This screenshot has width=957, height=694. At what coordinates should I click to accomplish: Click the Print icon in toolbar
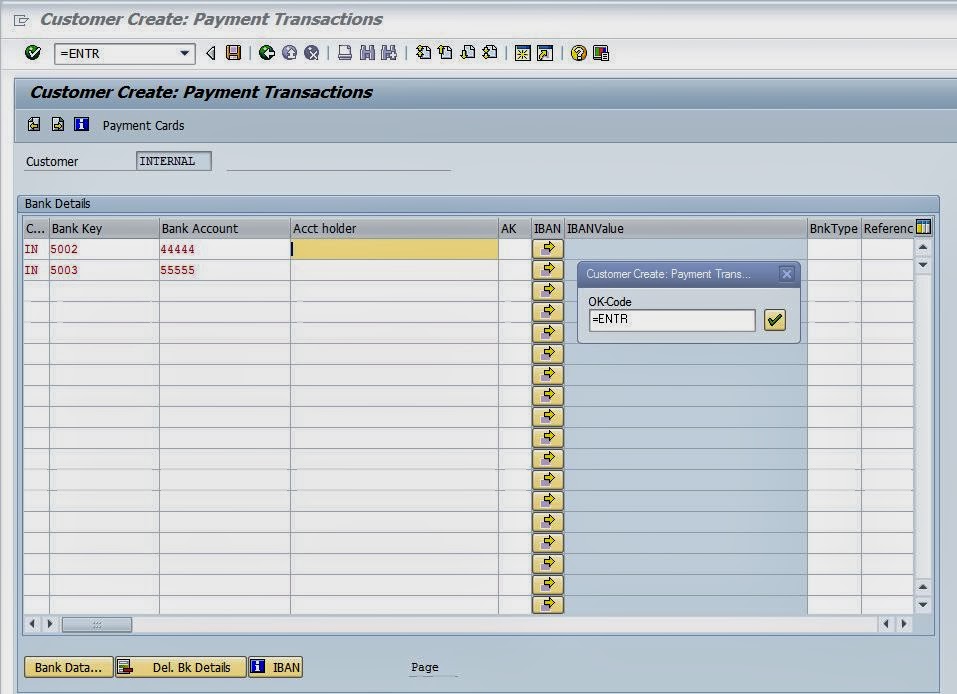[x=344, y=53]
